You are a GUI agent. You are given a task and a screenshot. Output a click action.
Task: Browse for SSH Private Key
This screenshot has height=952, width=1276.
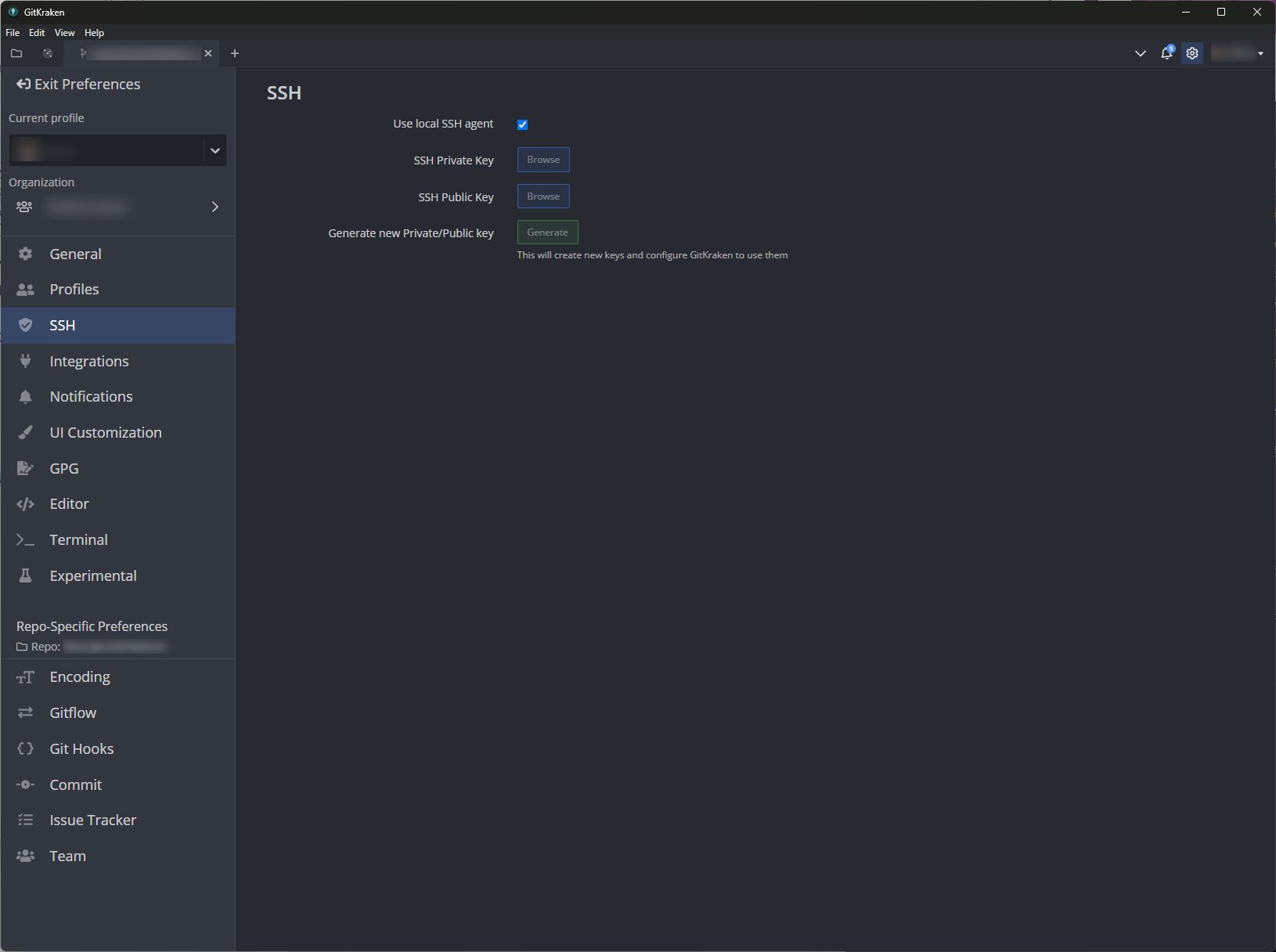point(543,160)
